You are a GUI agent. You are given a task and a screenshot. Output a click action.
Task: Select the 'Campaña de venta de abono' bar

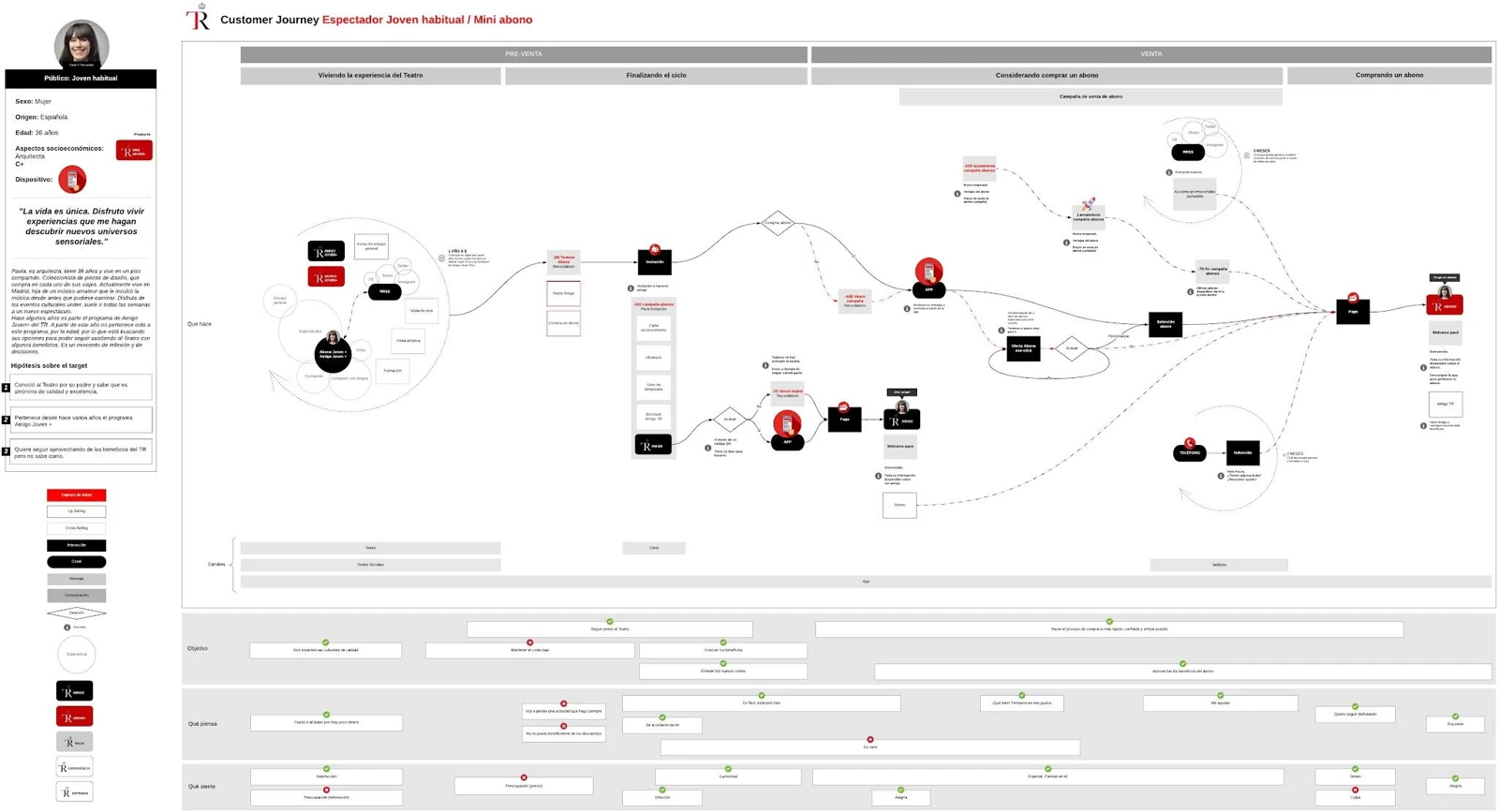click(1091, 96)
